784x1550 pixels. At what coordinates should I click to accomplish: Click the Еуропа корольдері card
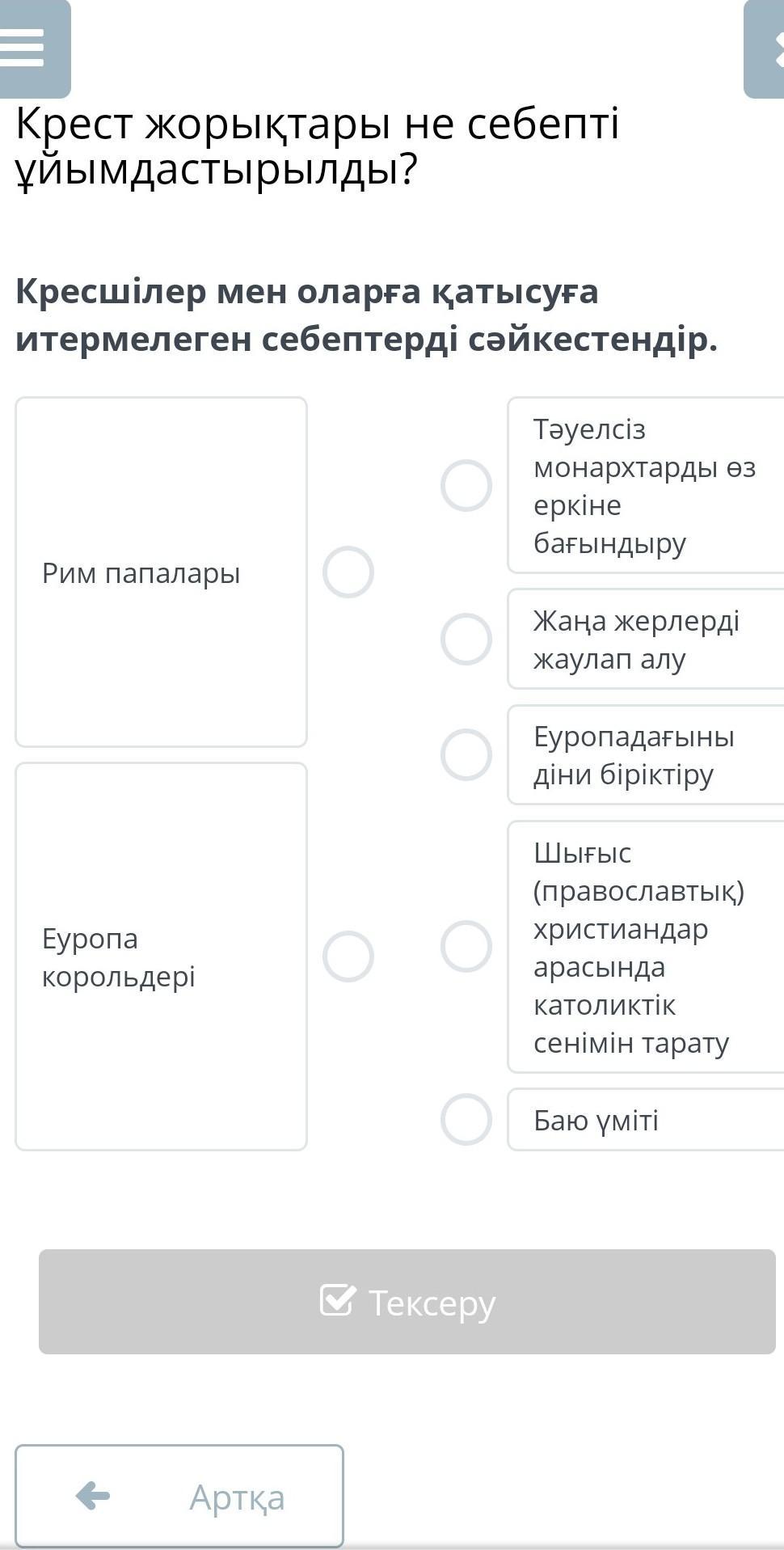pyautogui.click(x=161, y=957)
